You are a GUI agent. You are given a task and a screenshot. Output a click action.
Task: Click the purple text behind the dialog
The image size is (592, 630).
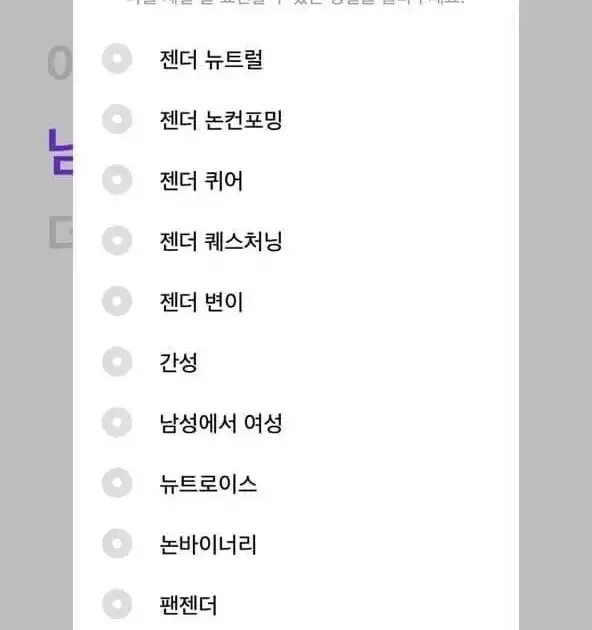pos(61,152)
